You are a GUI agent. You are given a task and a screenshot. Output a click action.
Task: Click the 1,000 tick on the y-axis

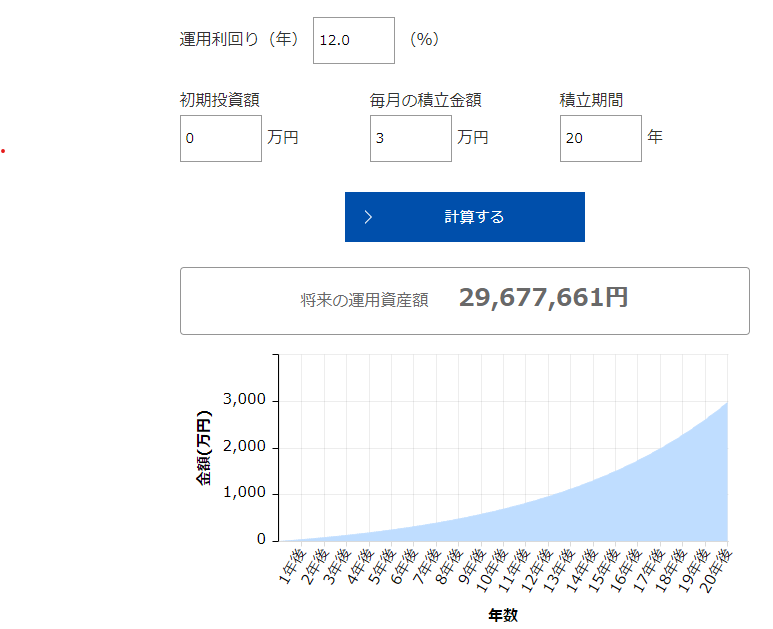[x=244, y=493]
